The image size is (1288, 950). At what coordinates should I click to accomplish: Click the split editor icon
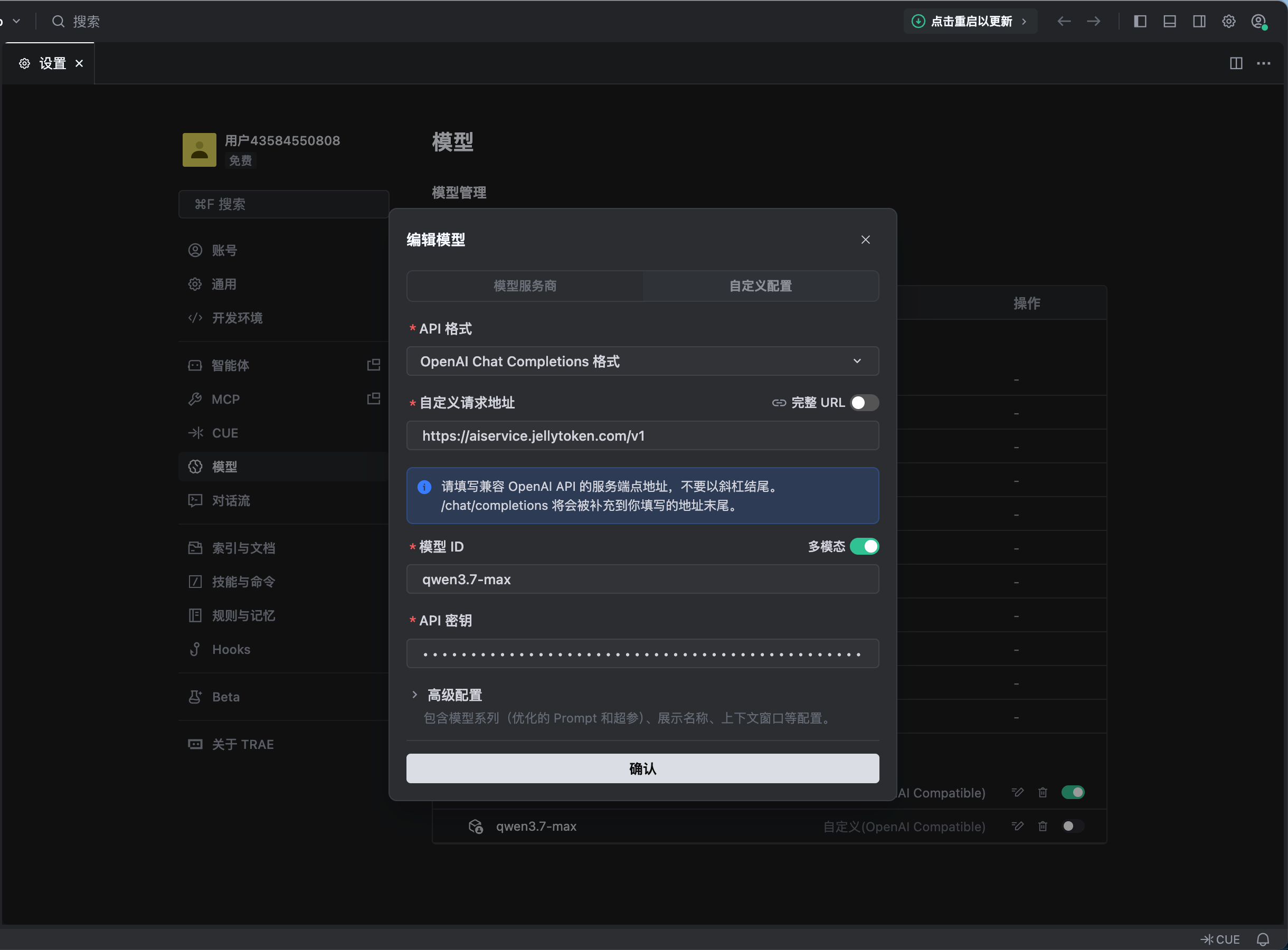1236,63
